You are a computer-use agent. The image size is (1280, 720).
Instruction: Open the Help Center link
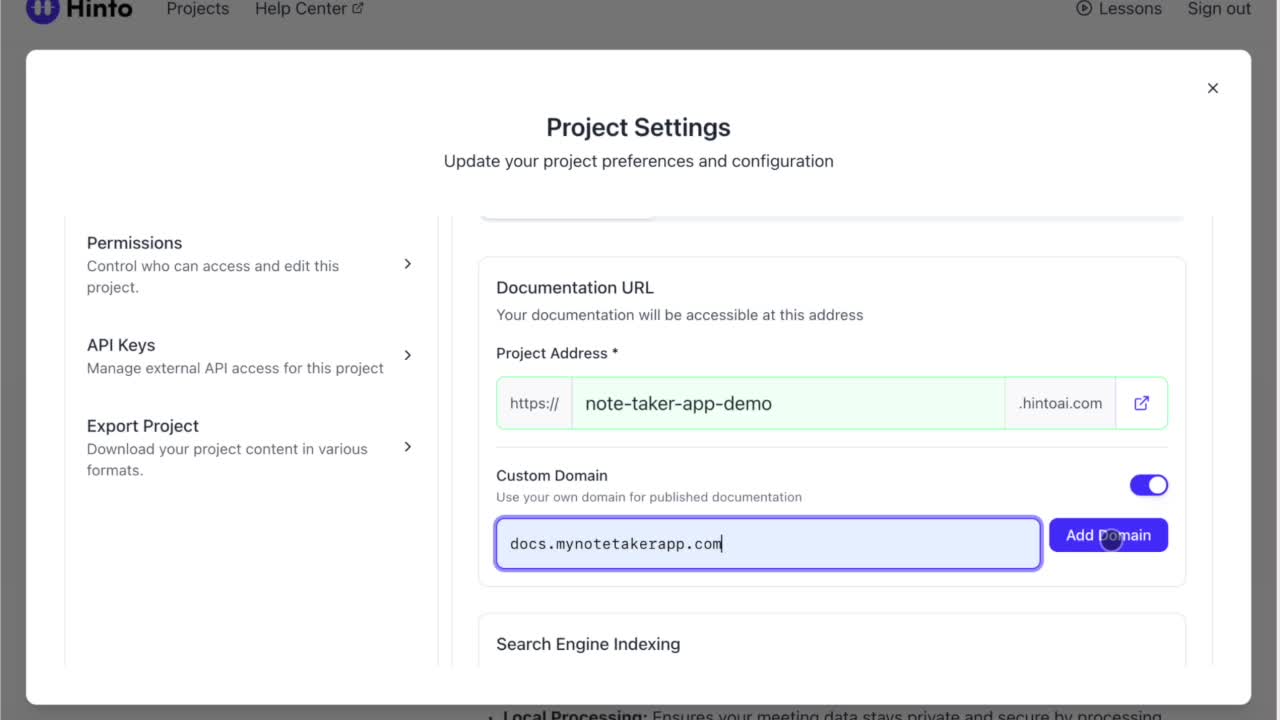click(300, 9)
